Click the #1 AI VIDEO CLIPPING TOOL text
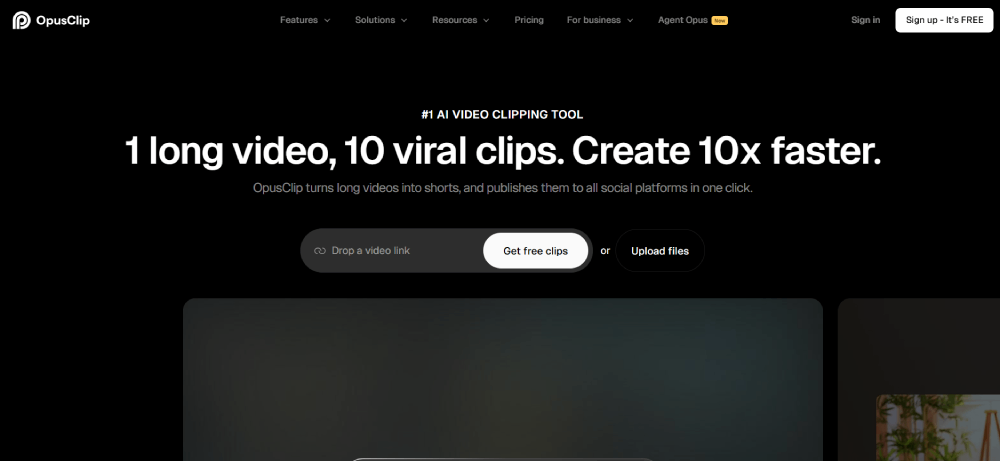This screenshot has width=1000, height=461. pyautogui.click(x=502, y=115)
